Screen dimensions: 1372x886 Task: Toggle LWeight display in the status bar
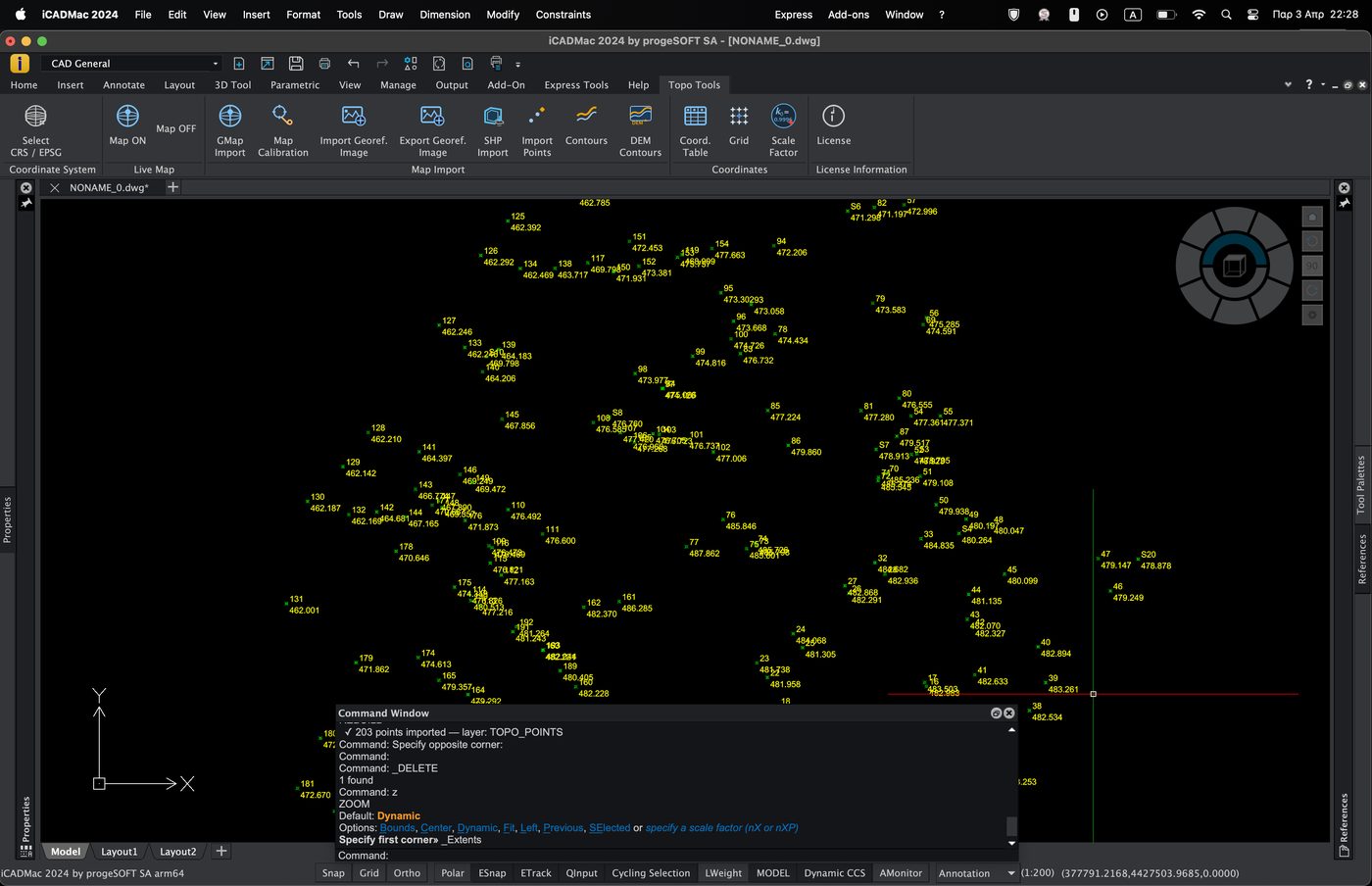(x=723, y=873)
